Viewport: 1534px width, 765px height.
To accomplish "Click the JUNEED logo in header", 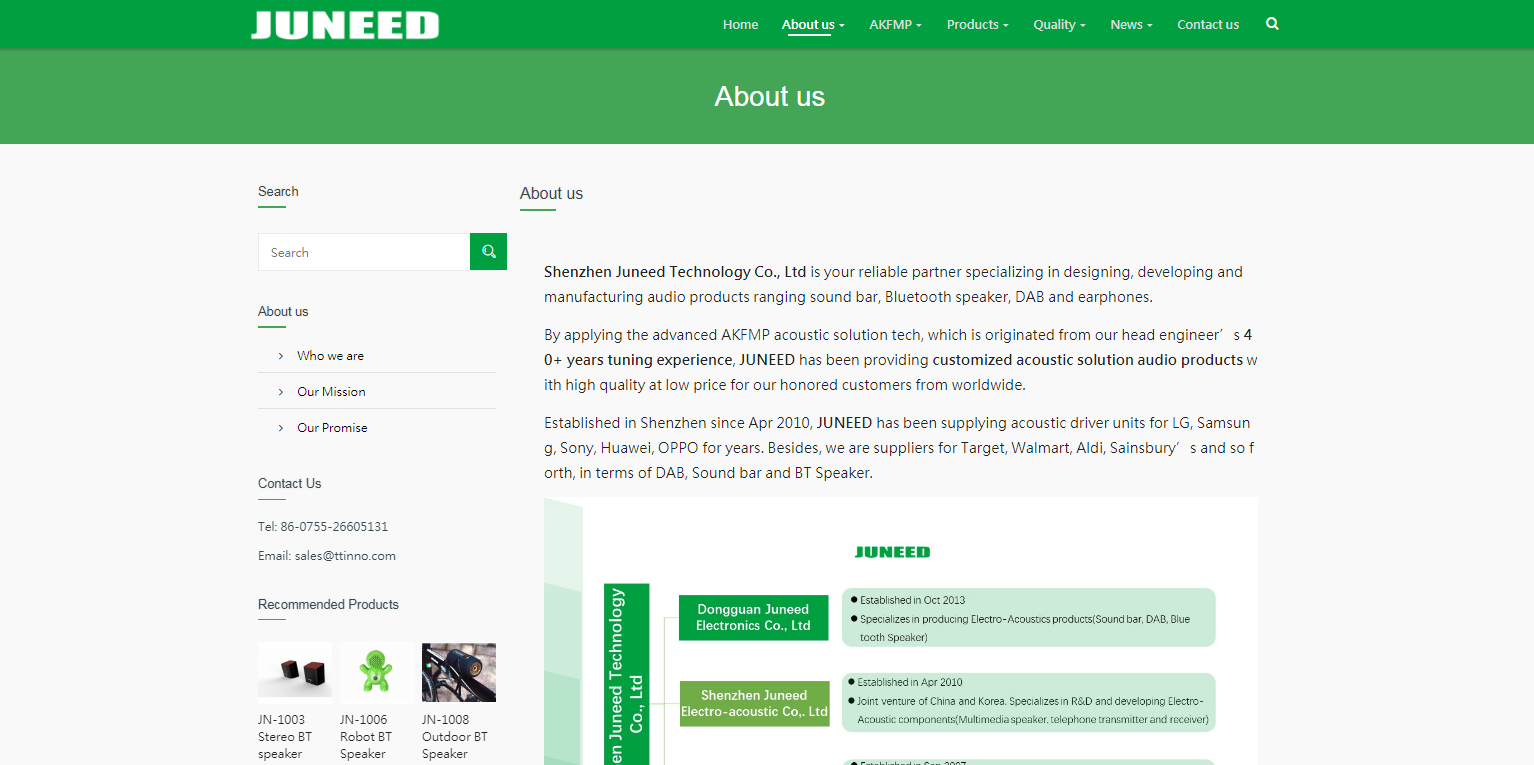I will coord(345,25).
